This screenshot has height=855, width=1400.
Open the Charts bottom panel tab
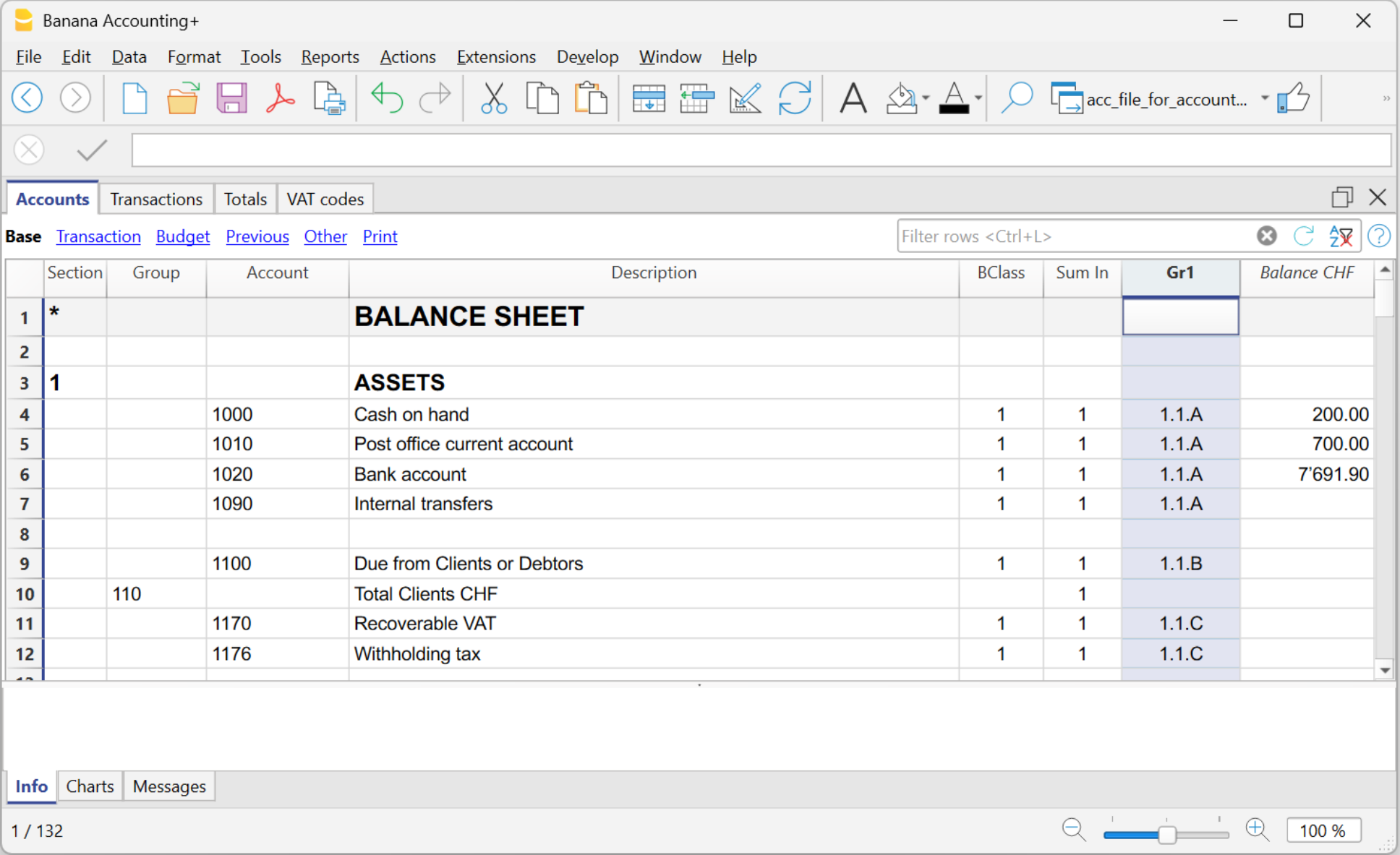tap(90, 786)
